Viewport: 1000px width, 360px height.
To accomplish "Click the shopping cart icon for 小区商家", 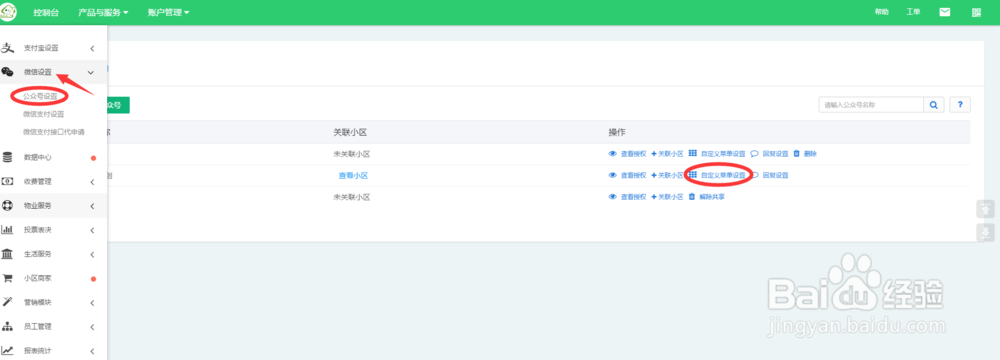I will pos(7,278).
